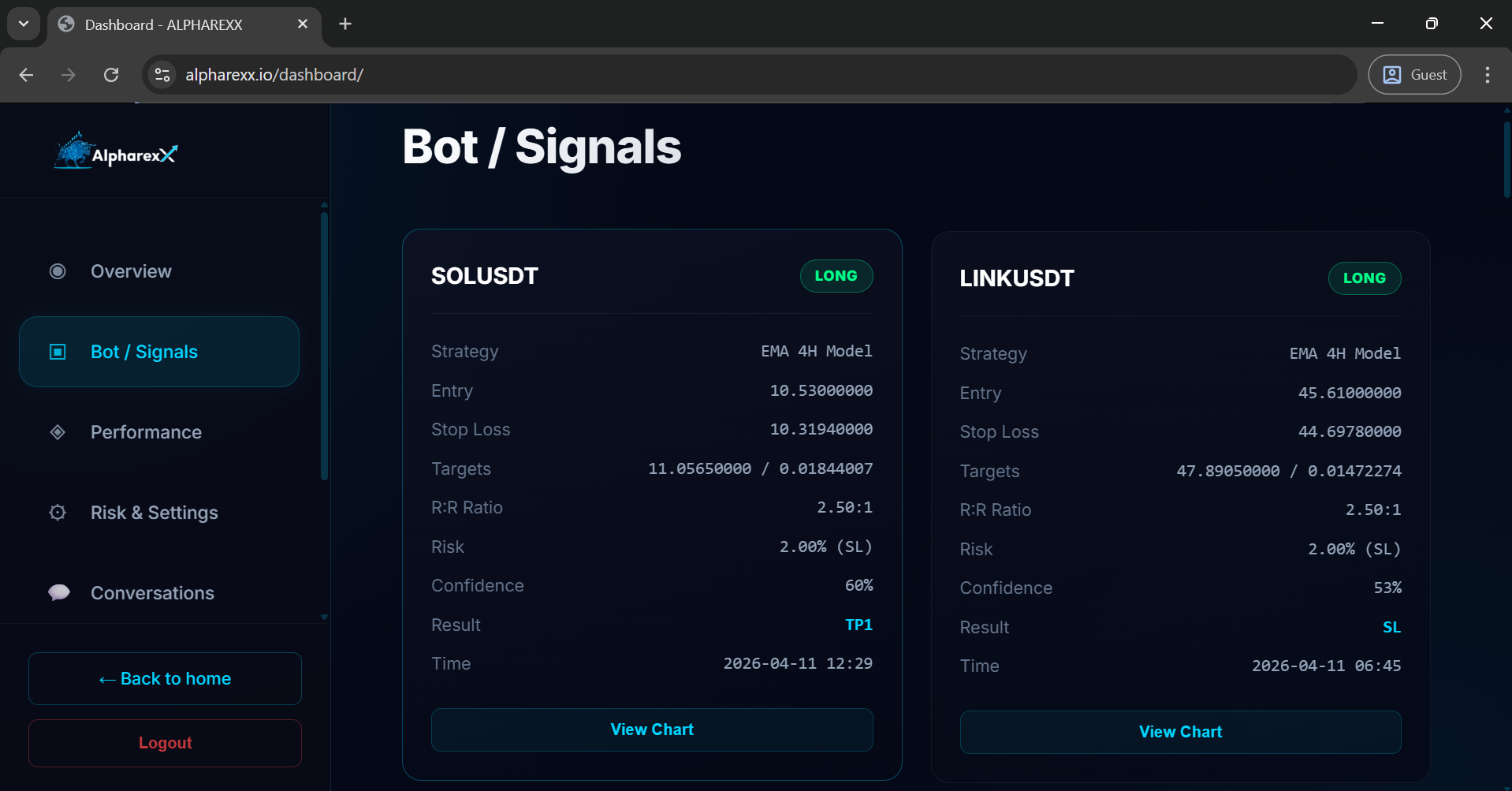Go back using browser back arrow
This screenshot has width=1512, height=791.
point(26,75)
